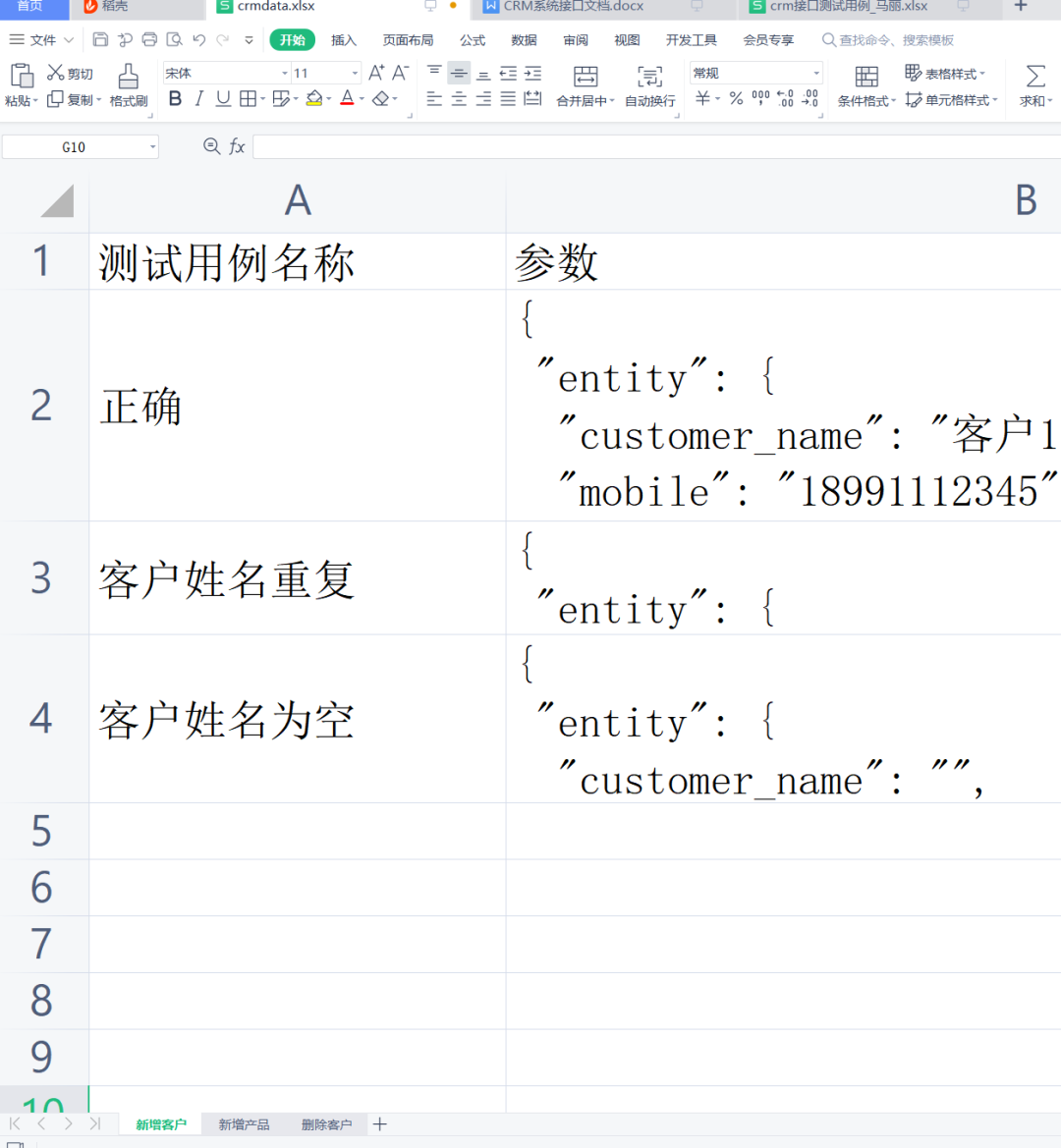Apply yellow fill color bucket
This screenshot has height=1148, width=1061.
tap(314, 99)
